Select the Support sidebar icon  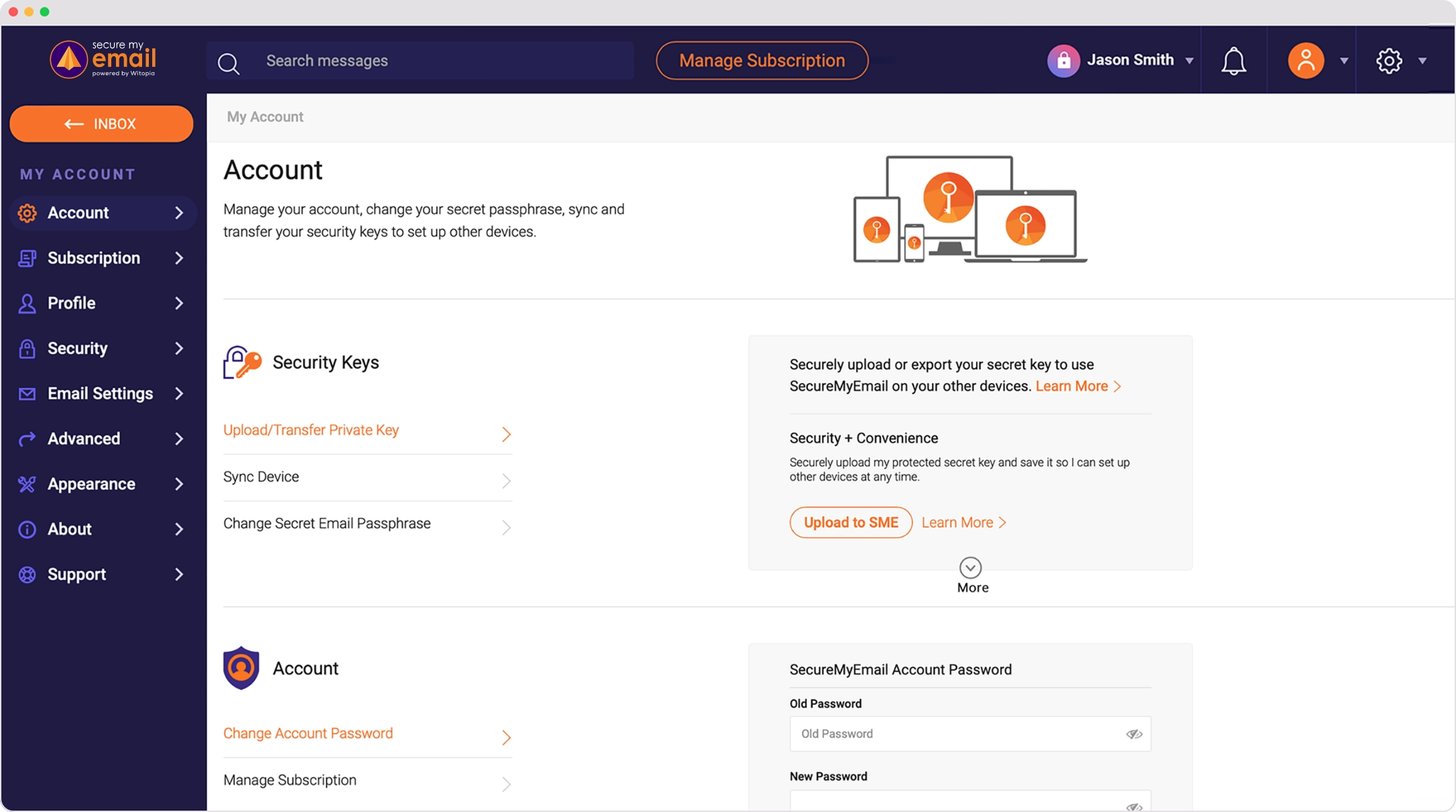(x=27, y=573)
